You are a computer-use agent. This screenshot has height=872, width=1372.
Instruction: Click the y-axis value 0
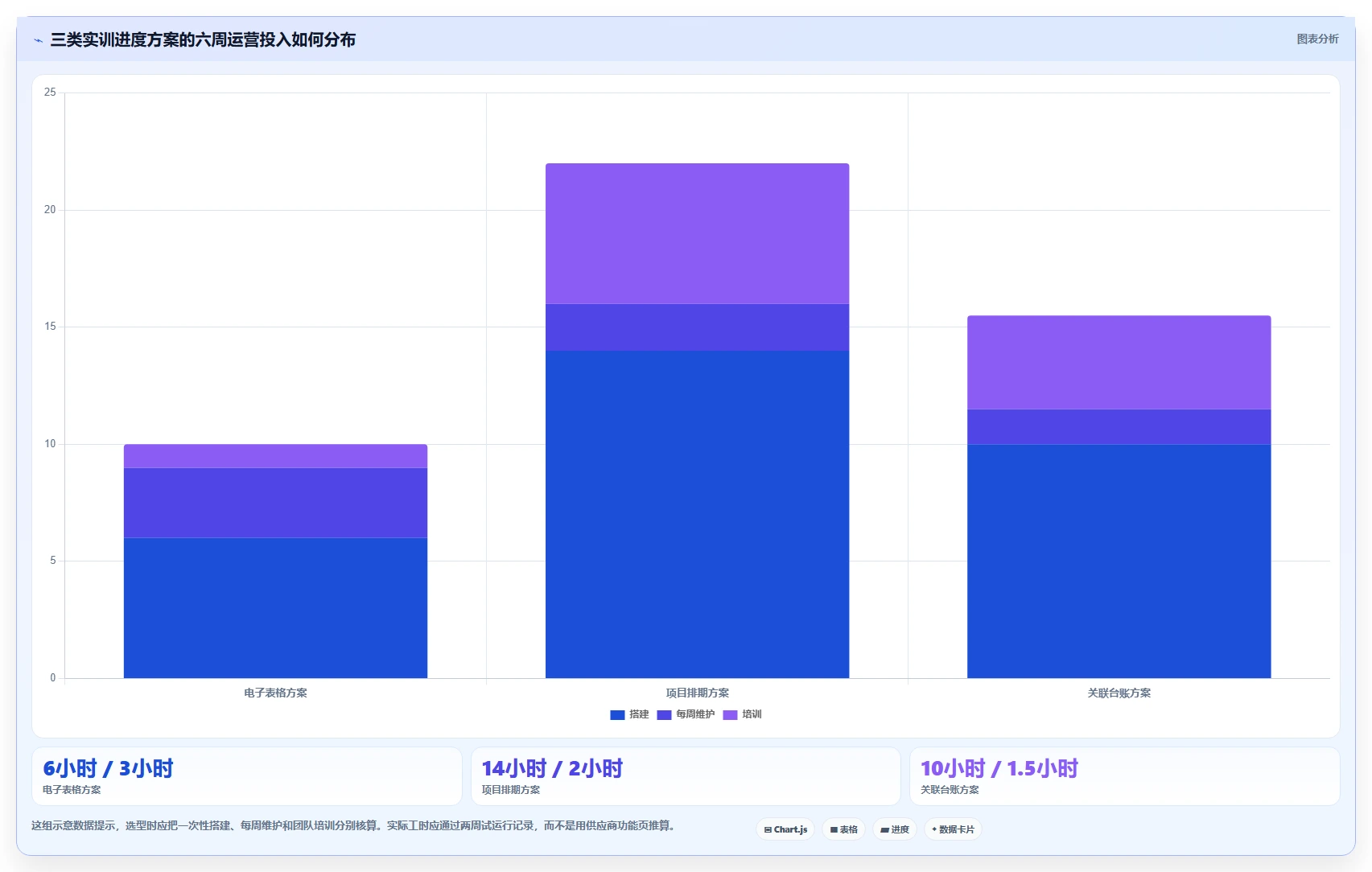(53, 678)
